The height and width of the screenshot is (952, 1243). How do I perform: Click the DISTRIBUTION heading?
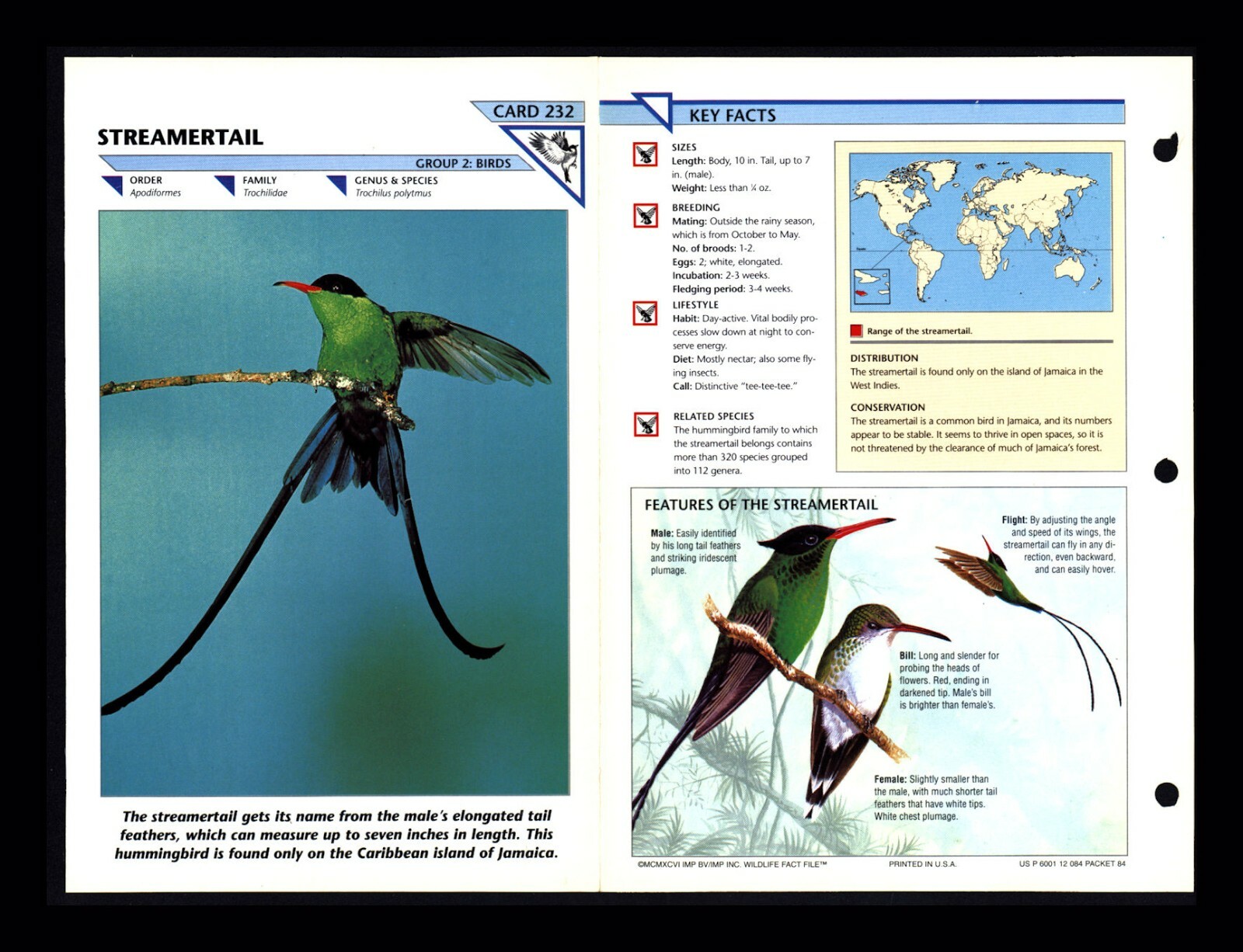tap(884, 358)
